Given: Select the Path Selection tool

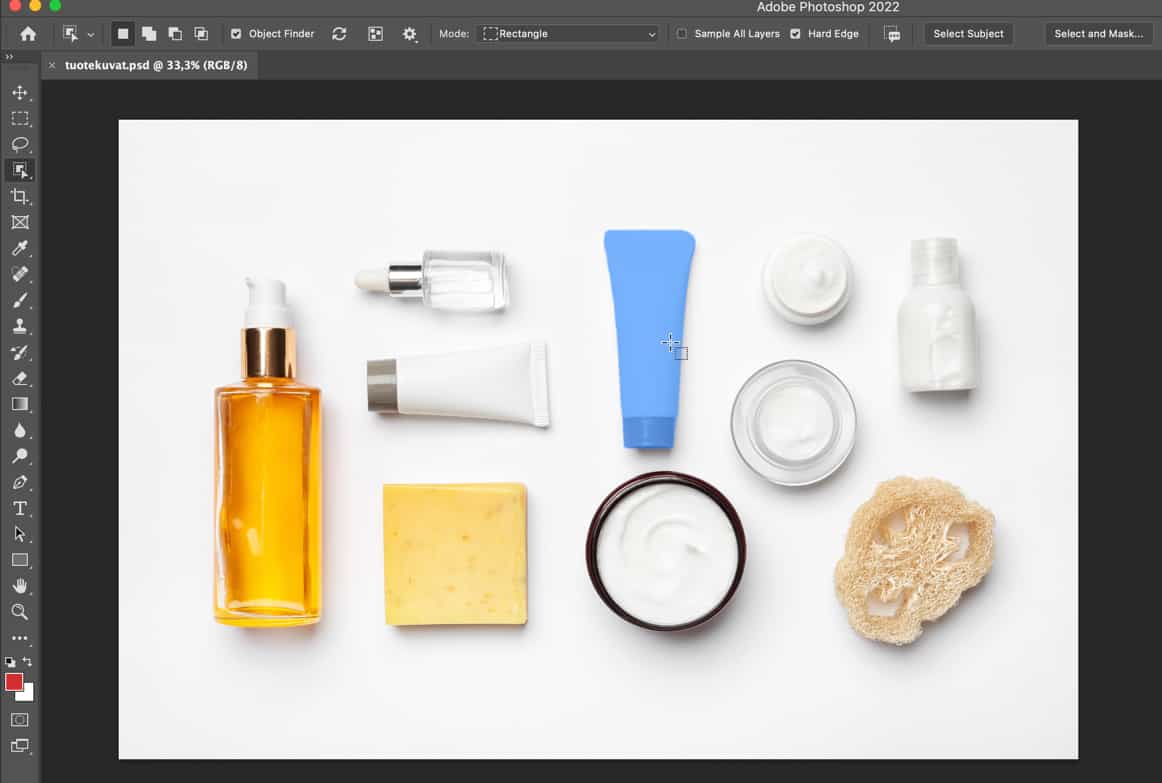Looking at the screenshot, I should click(20, 534).
